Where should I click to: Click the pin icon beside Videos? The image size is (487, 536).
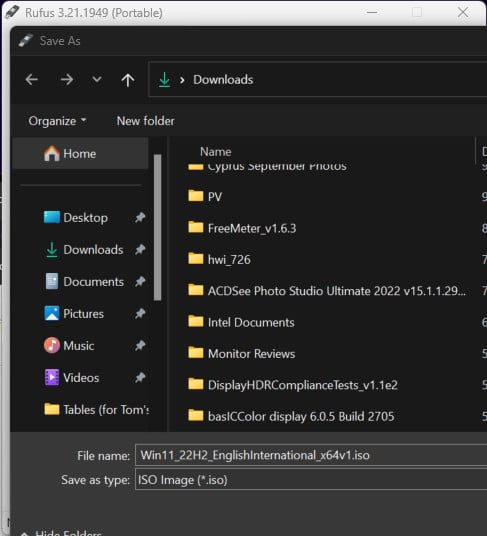pyautogui.click(x=140, y=378)
